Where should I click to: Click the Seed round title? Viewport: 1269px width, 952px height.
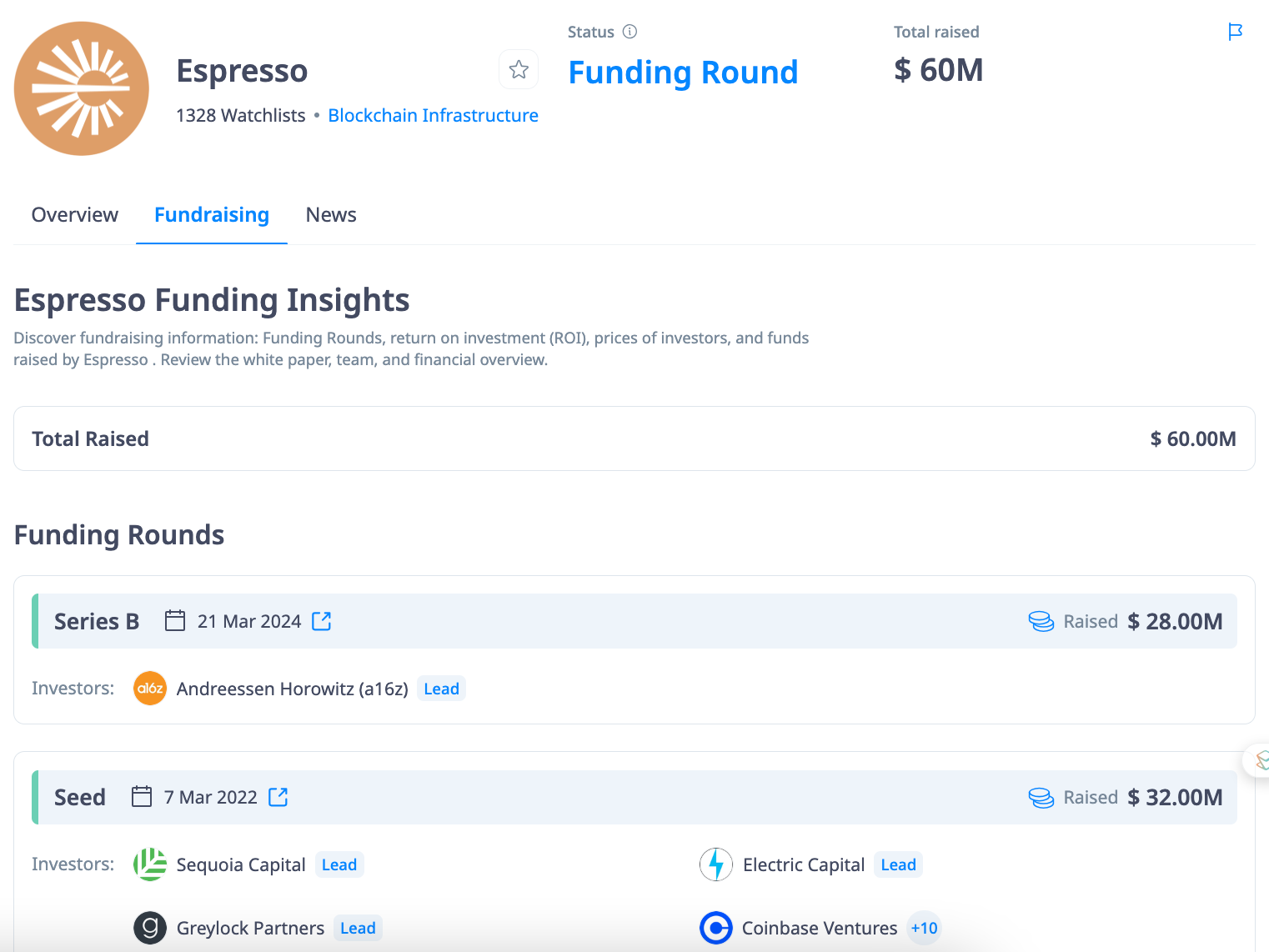[x=80, y=797]
